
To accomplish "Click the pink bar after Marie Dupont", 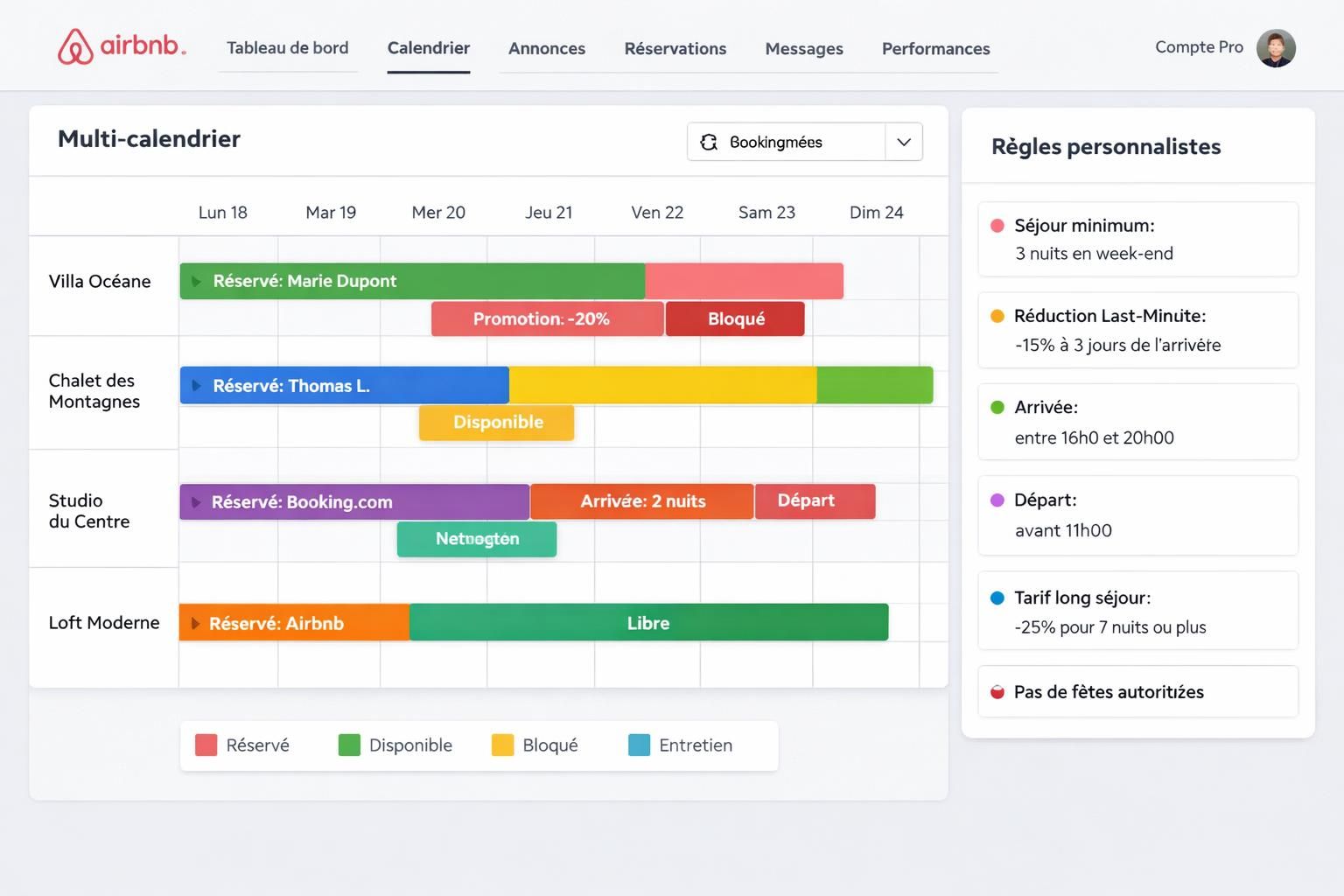I will click(745, 281).
